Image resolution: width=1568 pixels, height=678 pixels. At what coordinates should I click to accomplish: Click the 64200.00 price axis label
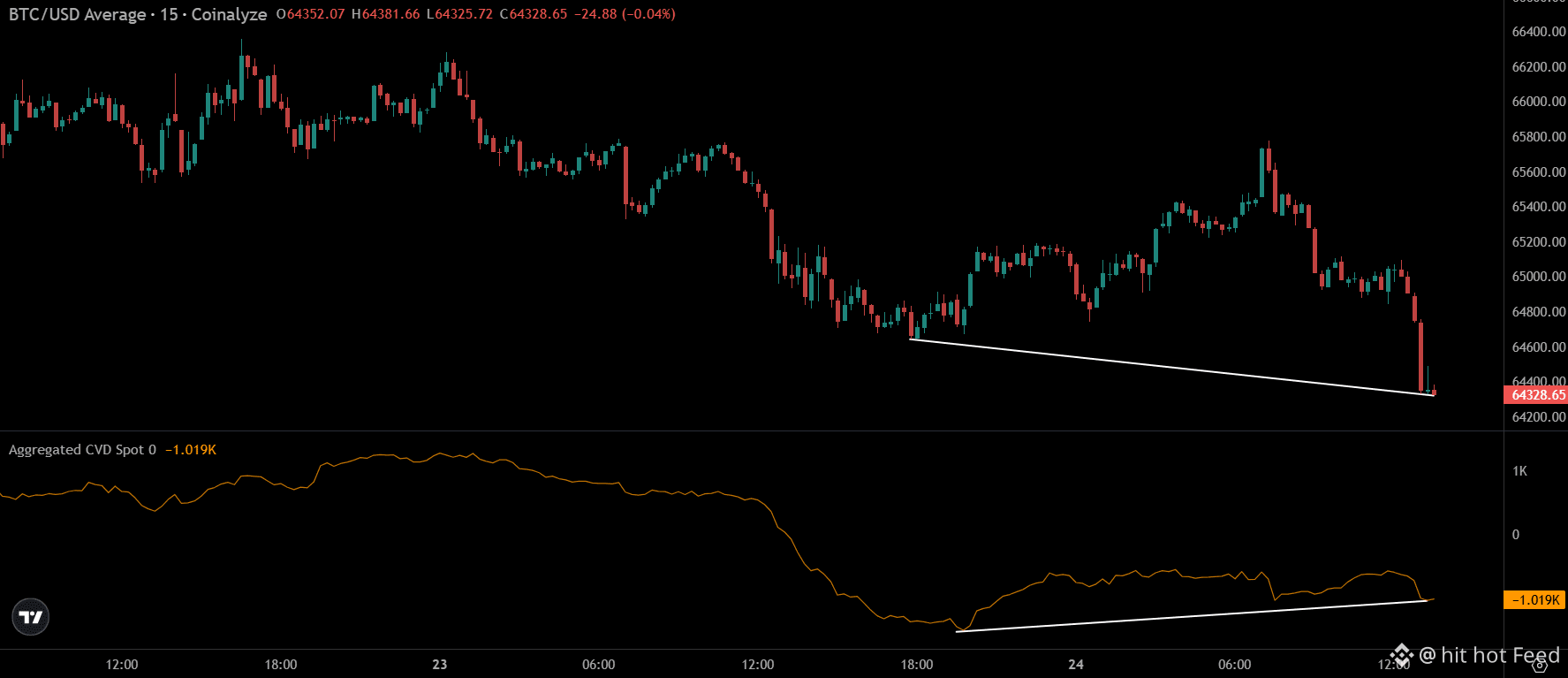(1539, 417)
